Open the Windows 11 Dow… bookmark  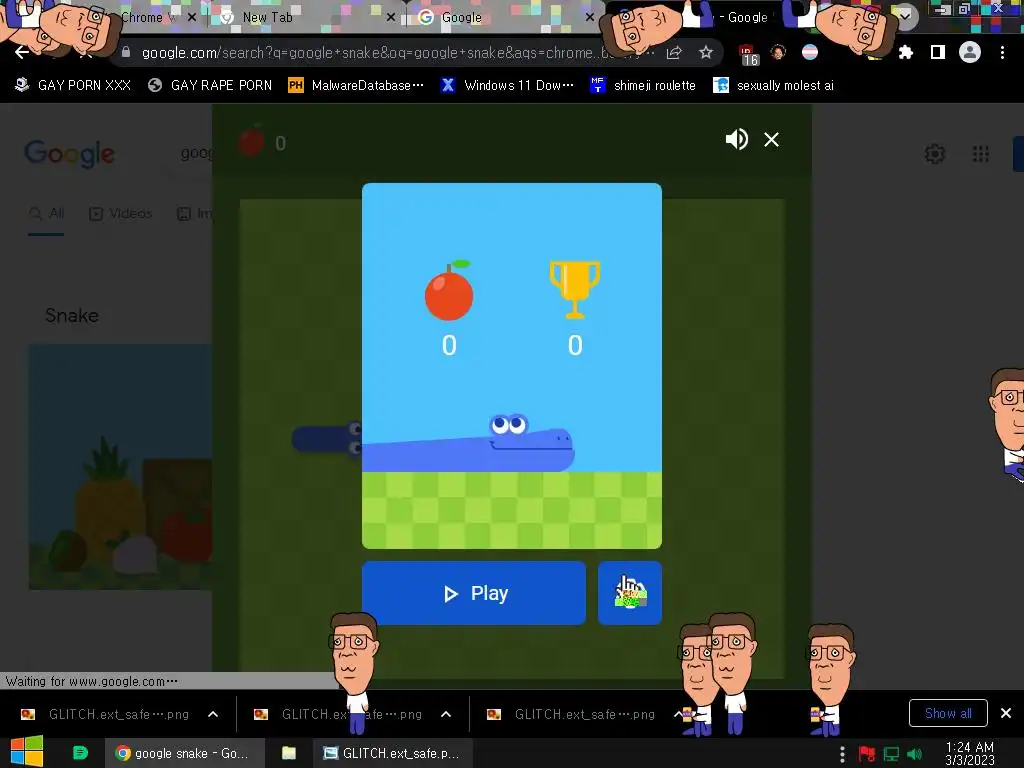coord(507,86)
